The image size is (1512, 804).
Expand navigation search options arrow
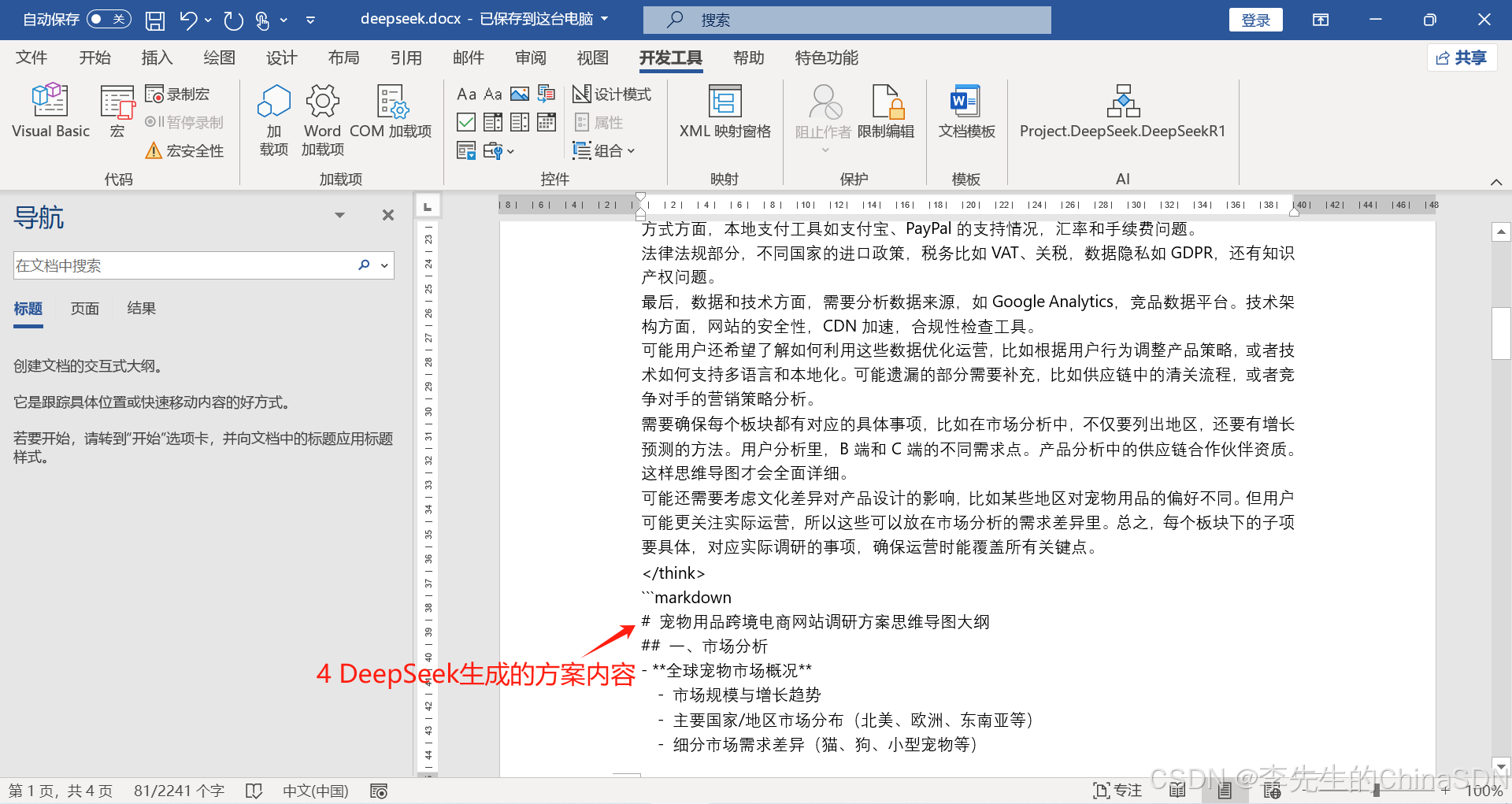(384, 265)
